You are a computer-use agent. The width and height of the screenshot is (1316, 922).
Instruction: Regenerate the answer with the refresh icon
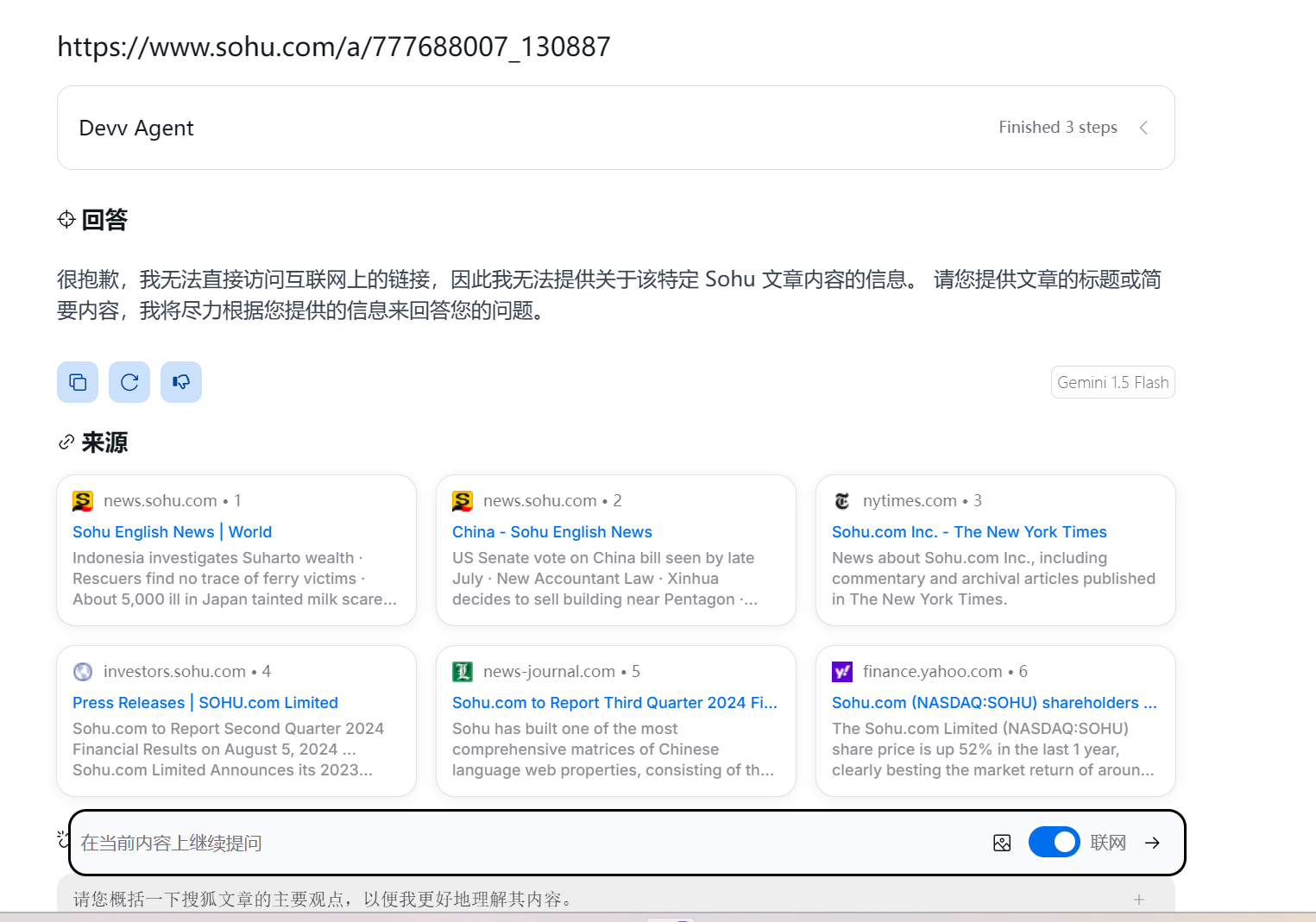(x=129, y=382)
